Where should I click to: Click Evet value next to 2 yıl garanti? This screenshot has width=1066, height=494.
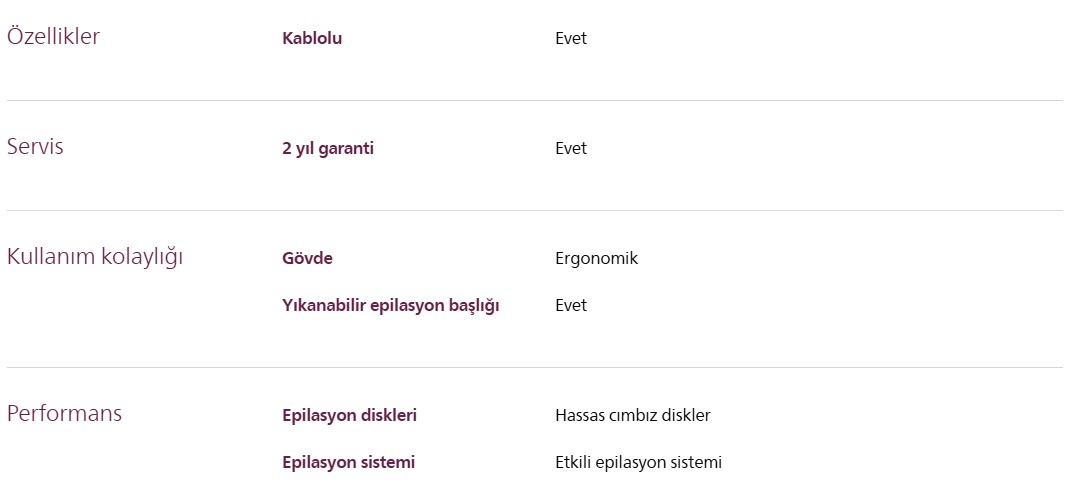click(571, 149)
